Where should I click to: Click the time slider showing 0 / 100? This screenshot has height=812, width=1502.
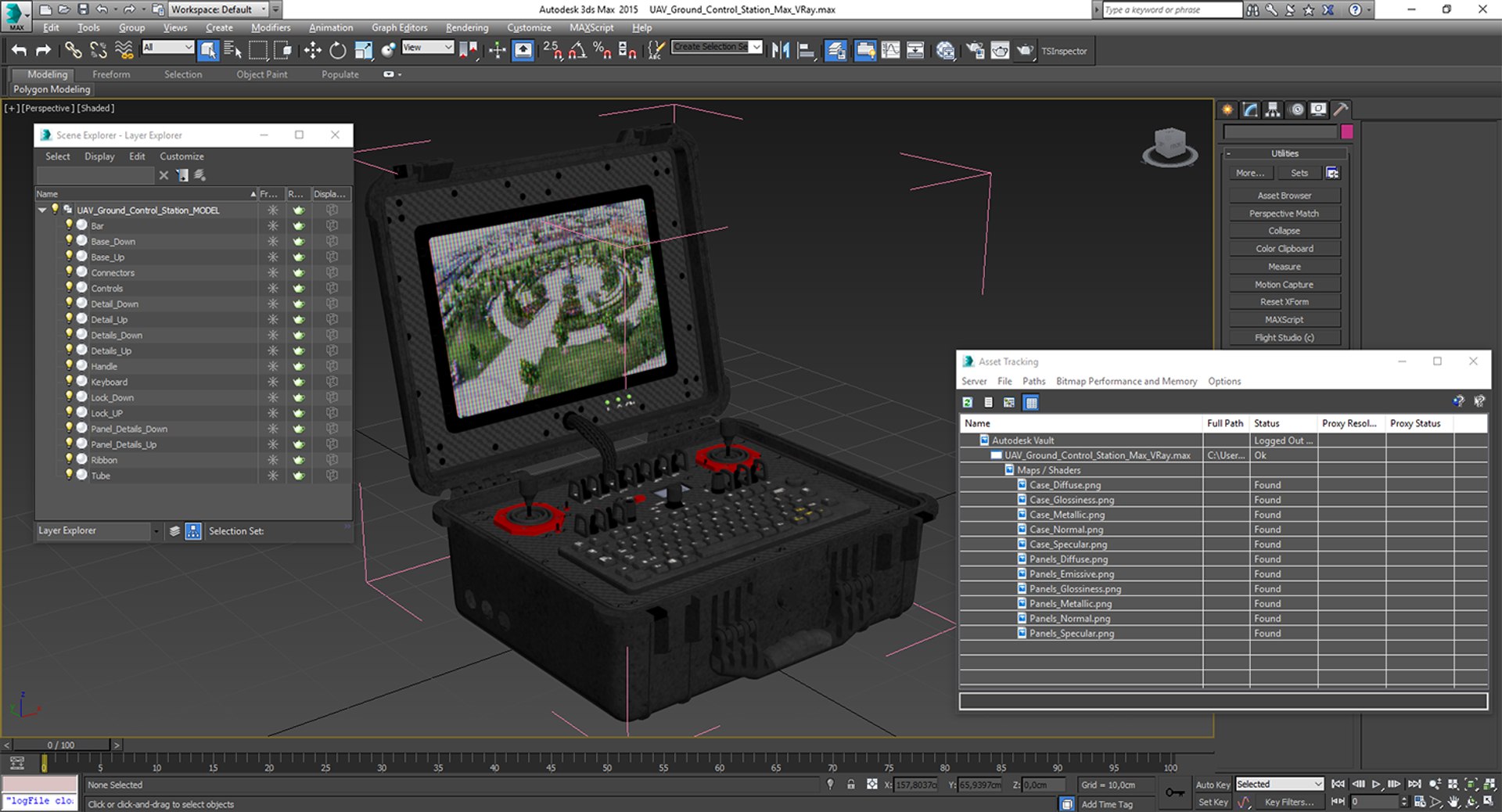pos(61,745)
